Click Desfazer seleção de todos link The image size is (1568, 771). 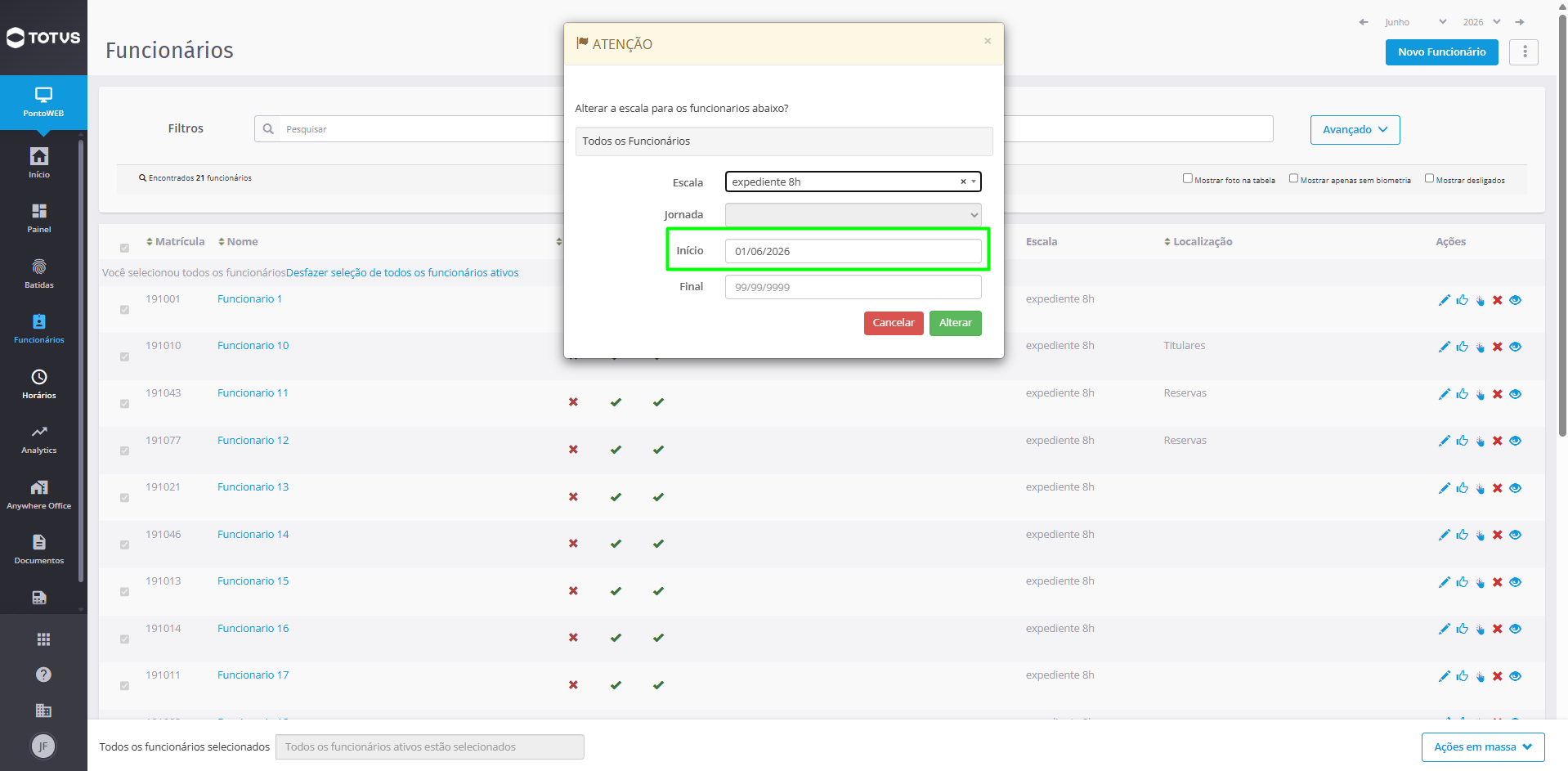(x=402, y=273)
